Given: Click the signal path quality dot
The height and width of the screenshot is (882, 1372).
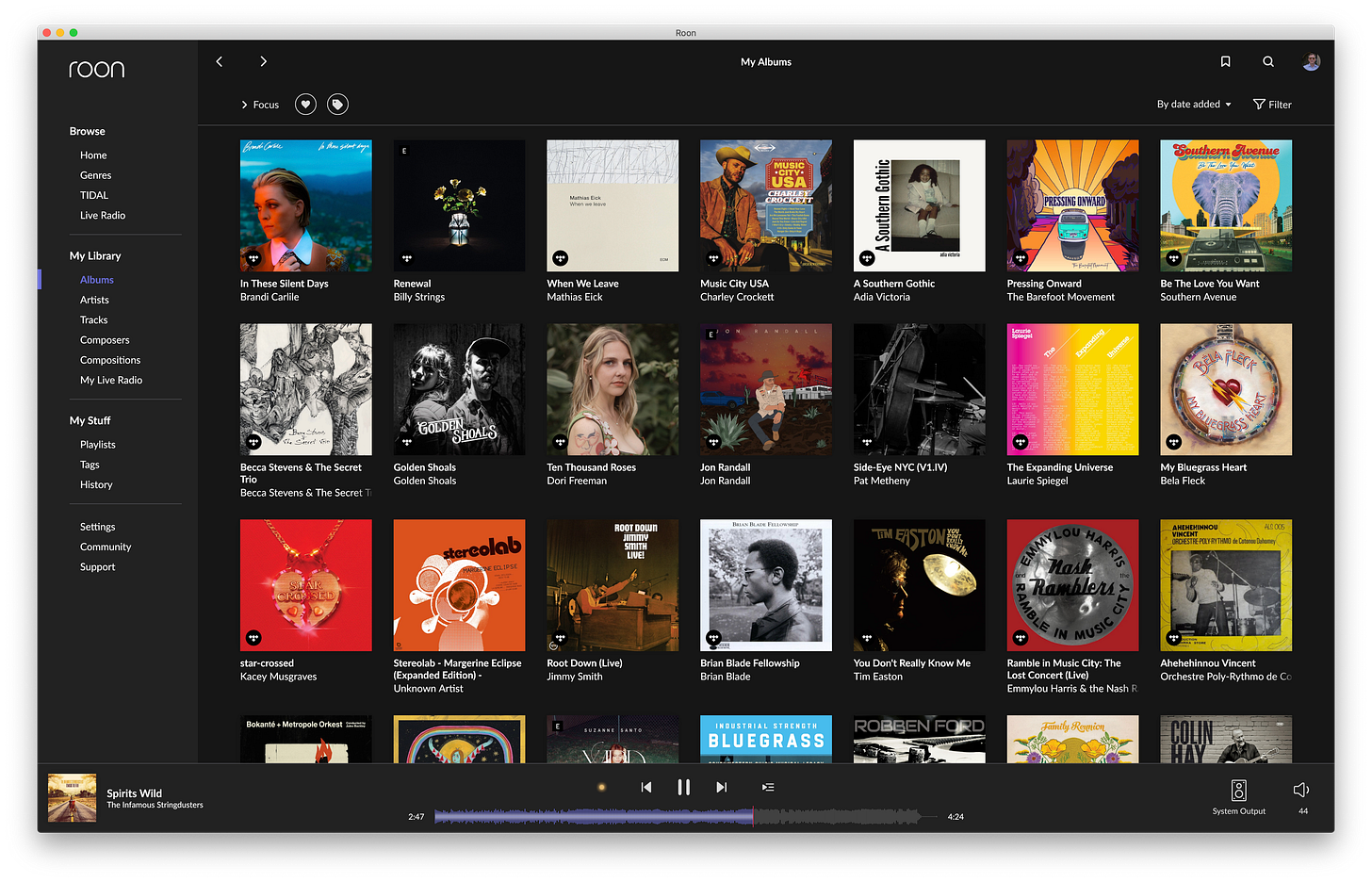Looking at the screenshot, I should tap(601, 787).
